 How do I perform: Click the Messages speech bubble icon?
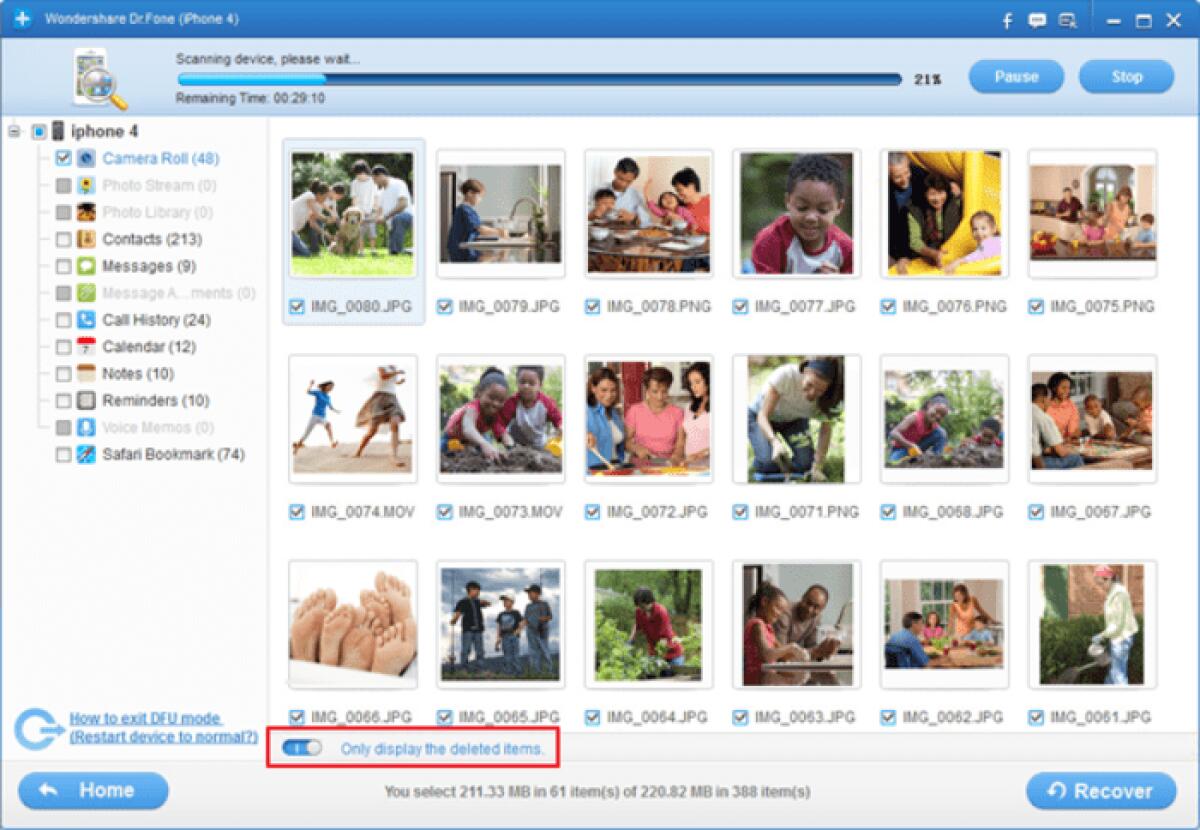tap(88, 266)
